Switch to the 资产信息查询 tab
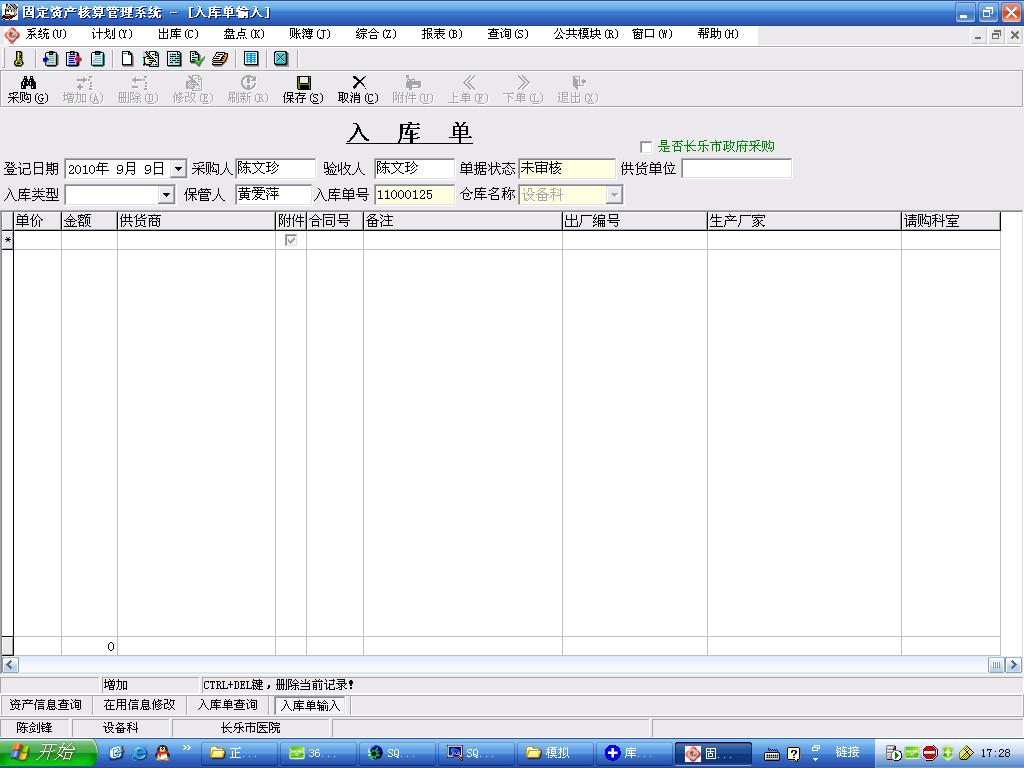This screenshot has width=1024, height=768. pyautogui.click(x=45, y=705)
